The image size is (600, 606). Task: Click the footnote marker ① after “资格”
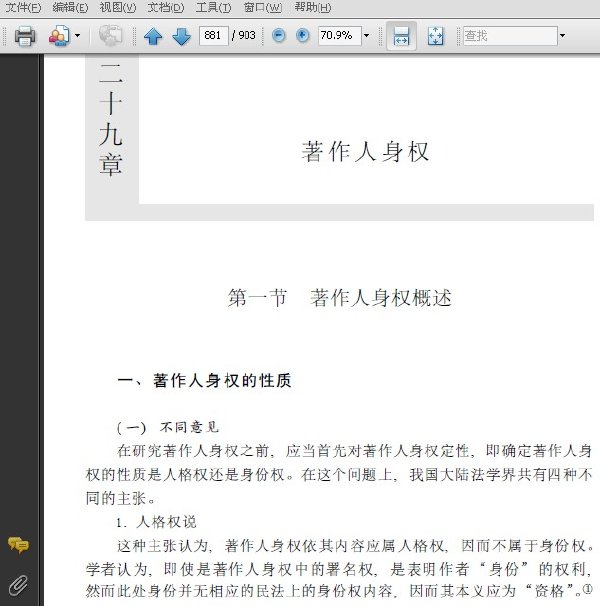[588, 589]
